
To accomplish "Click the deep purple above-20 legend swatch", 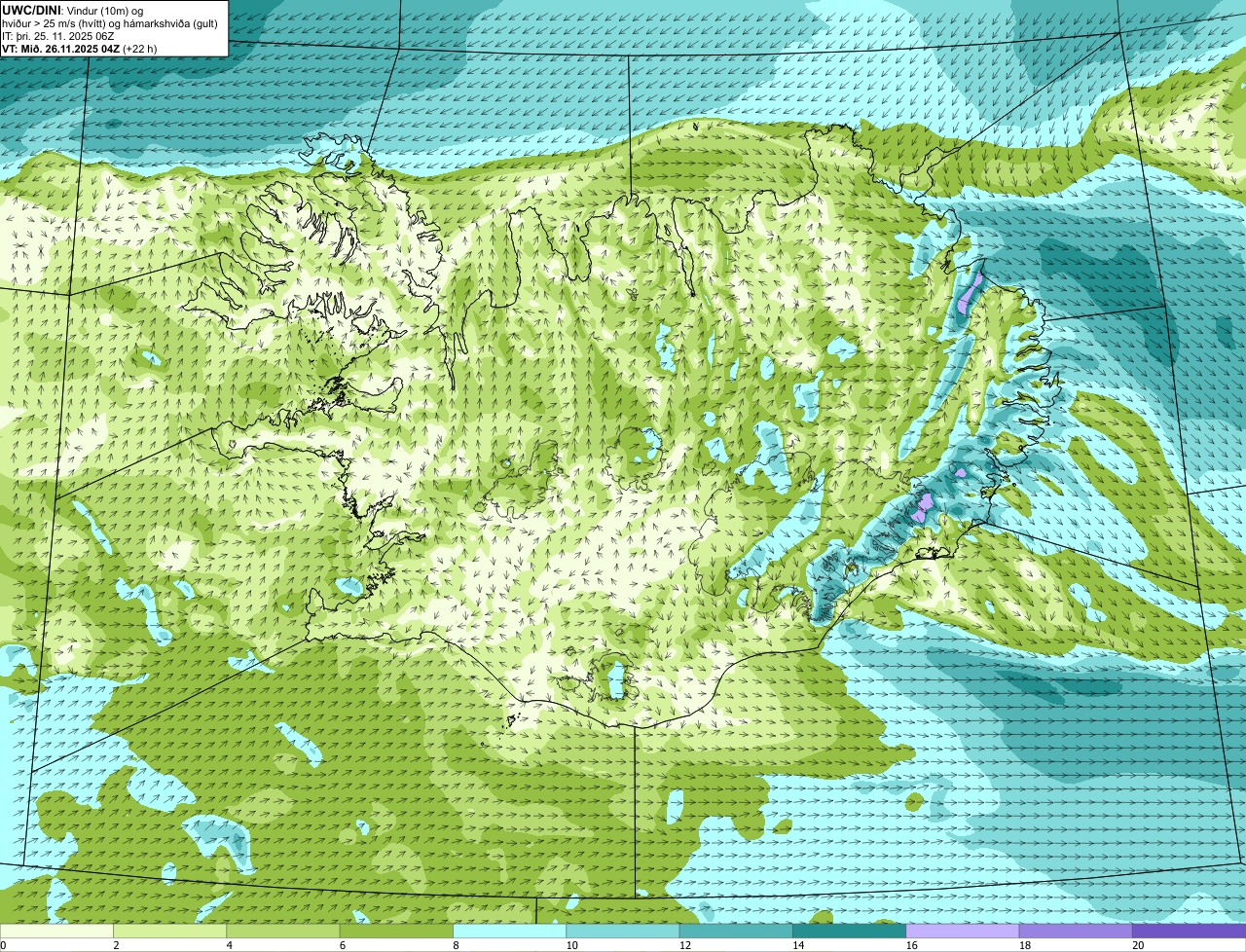I will click(x=1190, y=932).
